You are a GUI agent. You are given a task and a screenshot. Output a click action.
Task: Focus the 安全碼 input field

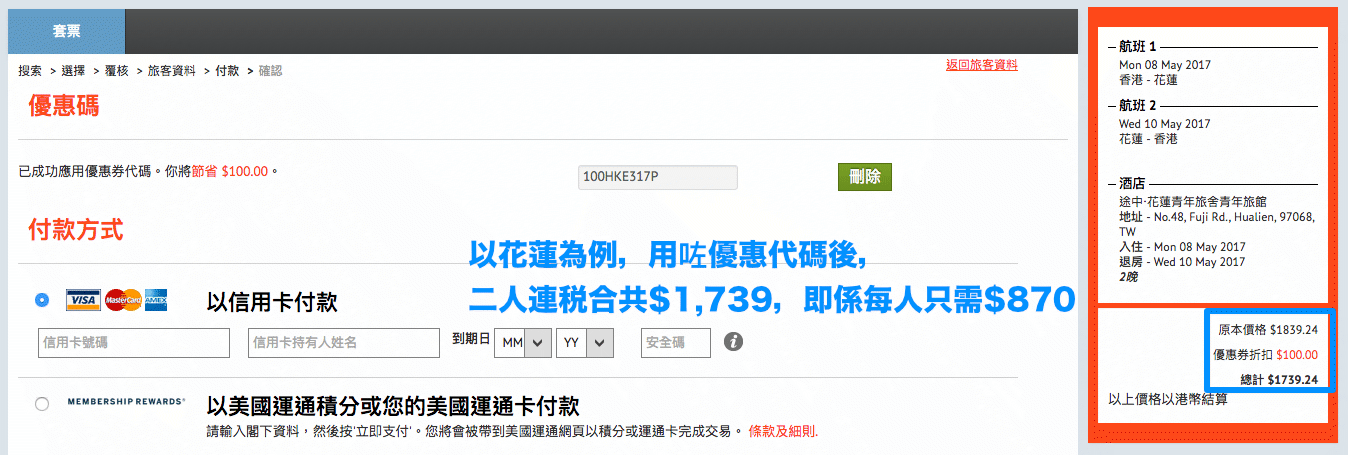point(676,342)
